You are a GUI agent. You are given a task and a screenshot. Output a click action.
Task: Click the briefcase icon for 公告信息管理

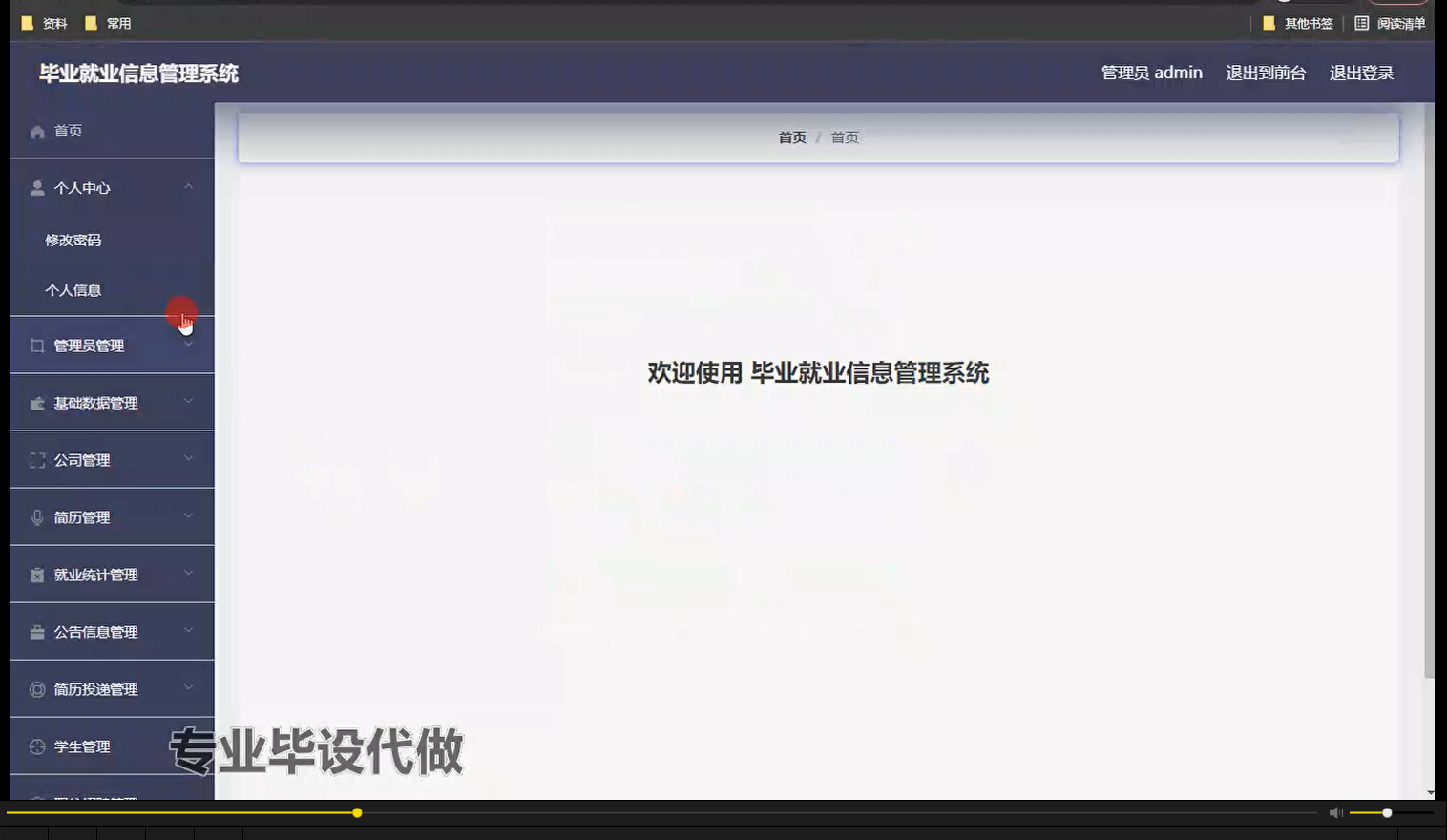[36, 631]
